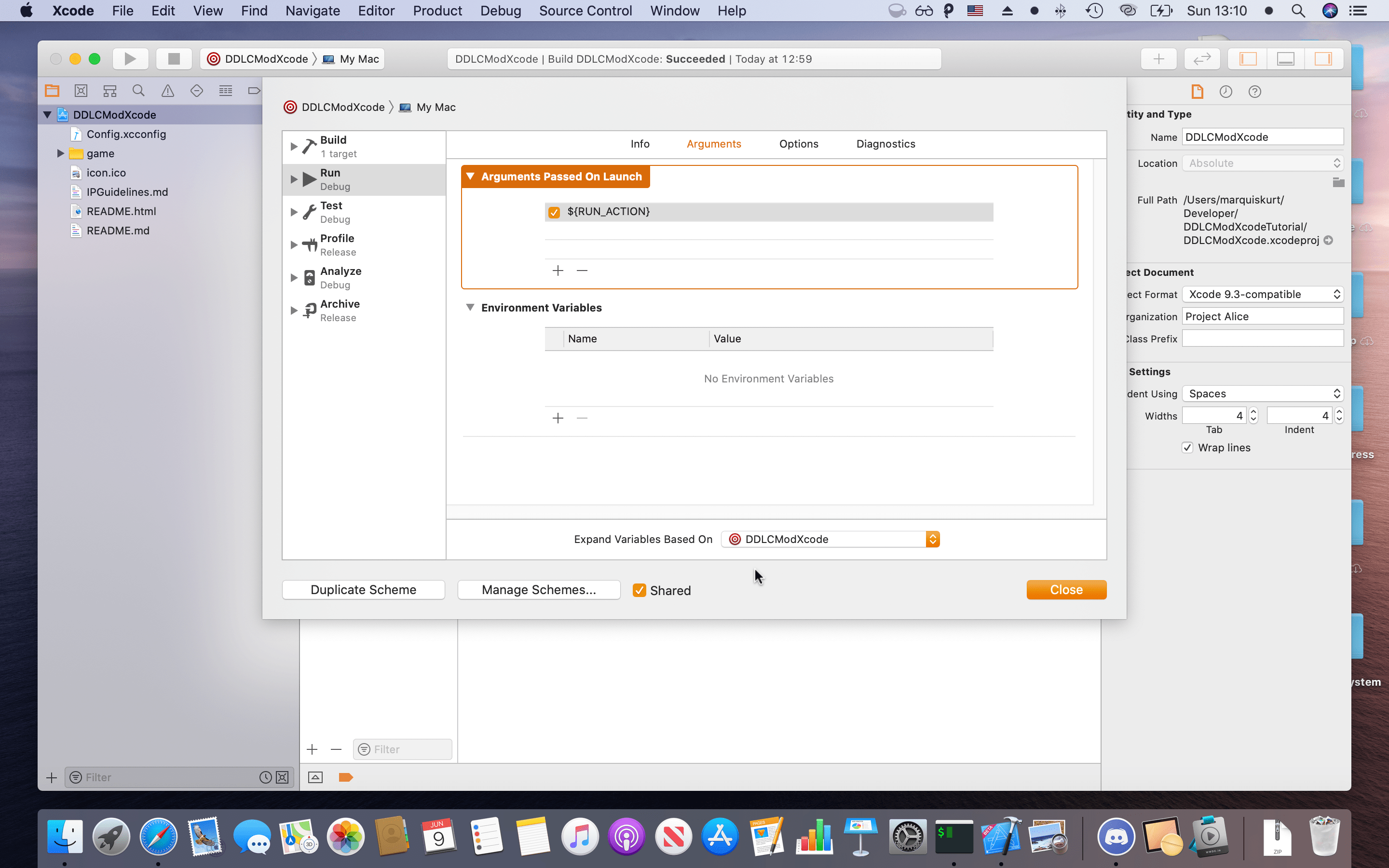
Task: Open Terminal from the Dock
Action: point(954,837)
